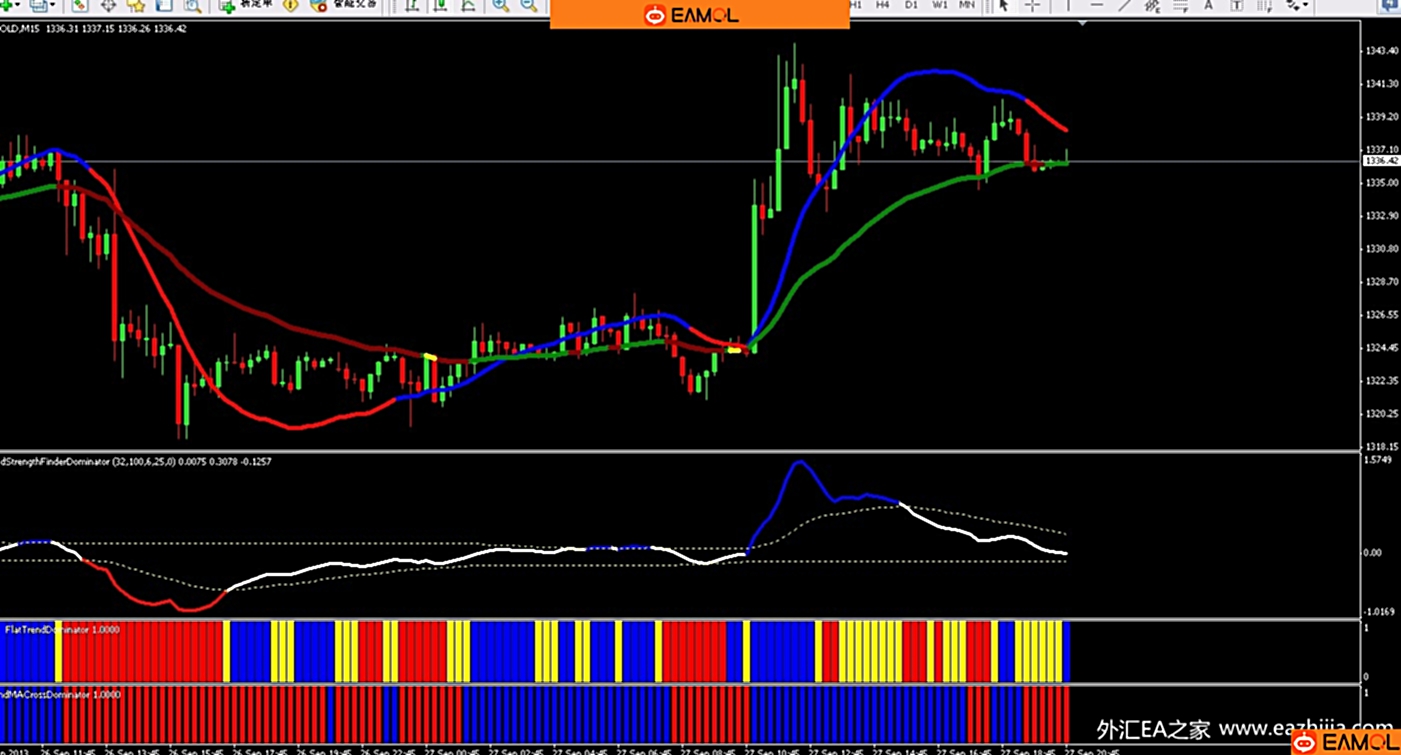Screen dimensions: 1401x755
Task: Click the MACrossDominator 1.0000 label
Action: [60, 694]
